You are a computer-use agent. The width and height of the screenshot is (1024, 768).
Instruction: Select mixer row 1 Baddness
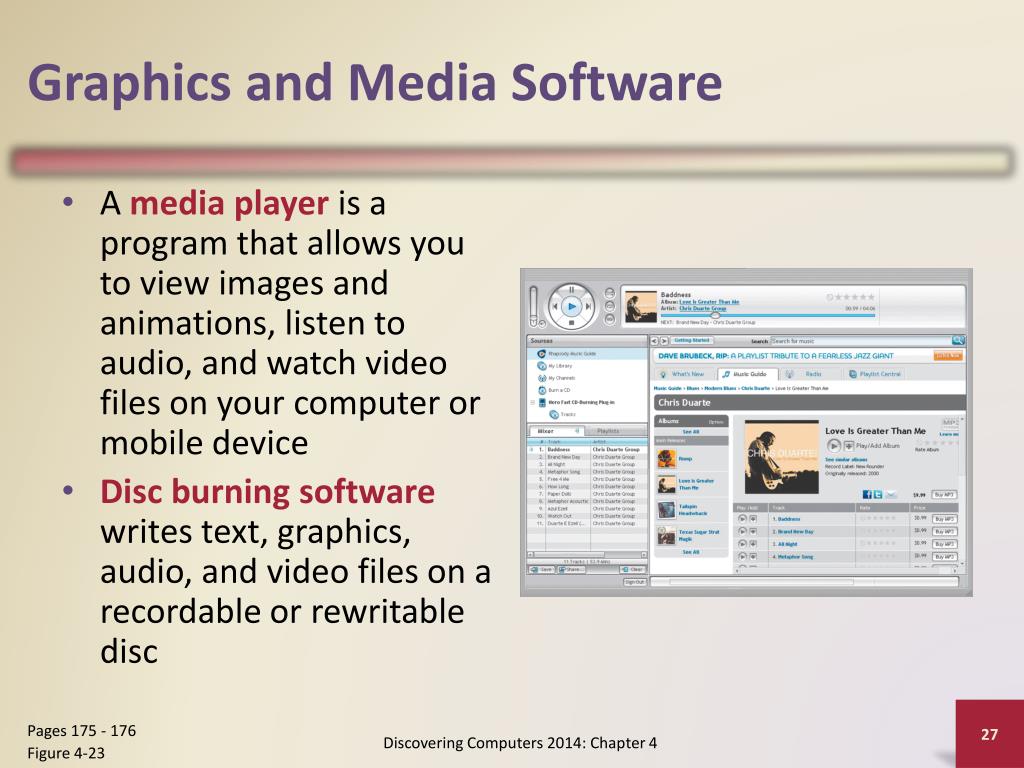coord(587,449)
